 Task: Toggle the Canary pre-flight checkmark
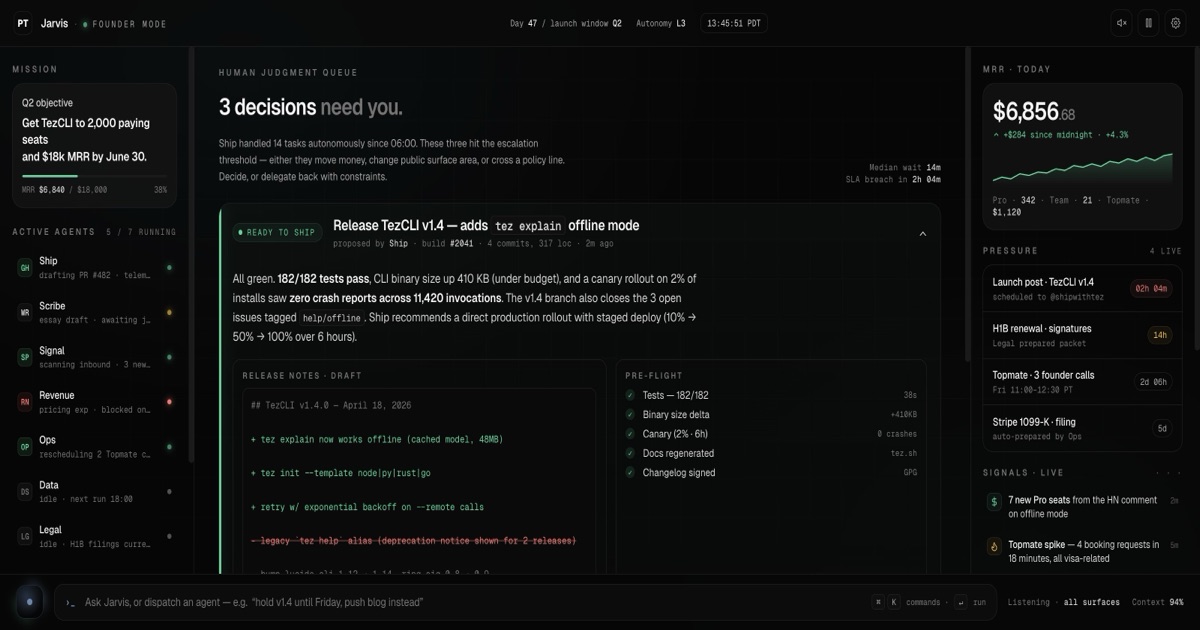click(630, 434)
